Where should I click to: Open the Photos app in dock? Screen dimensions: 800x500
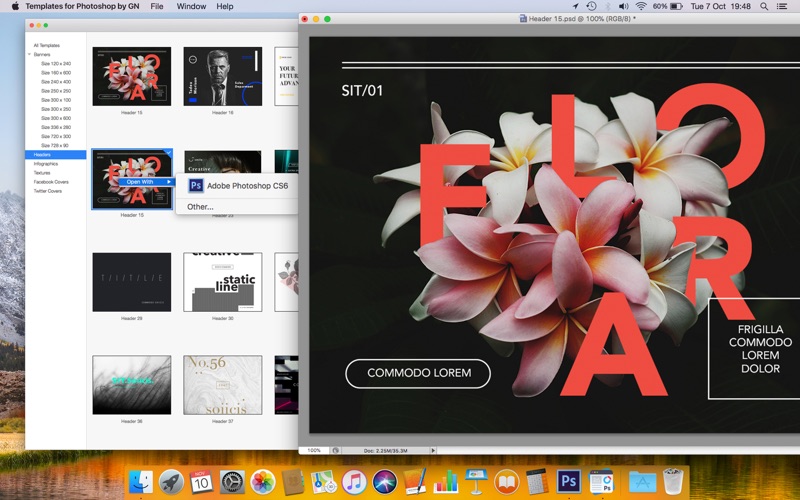[263, 481]
